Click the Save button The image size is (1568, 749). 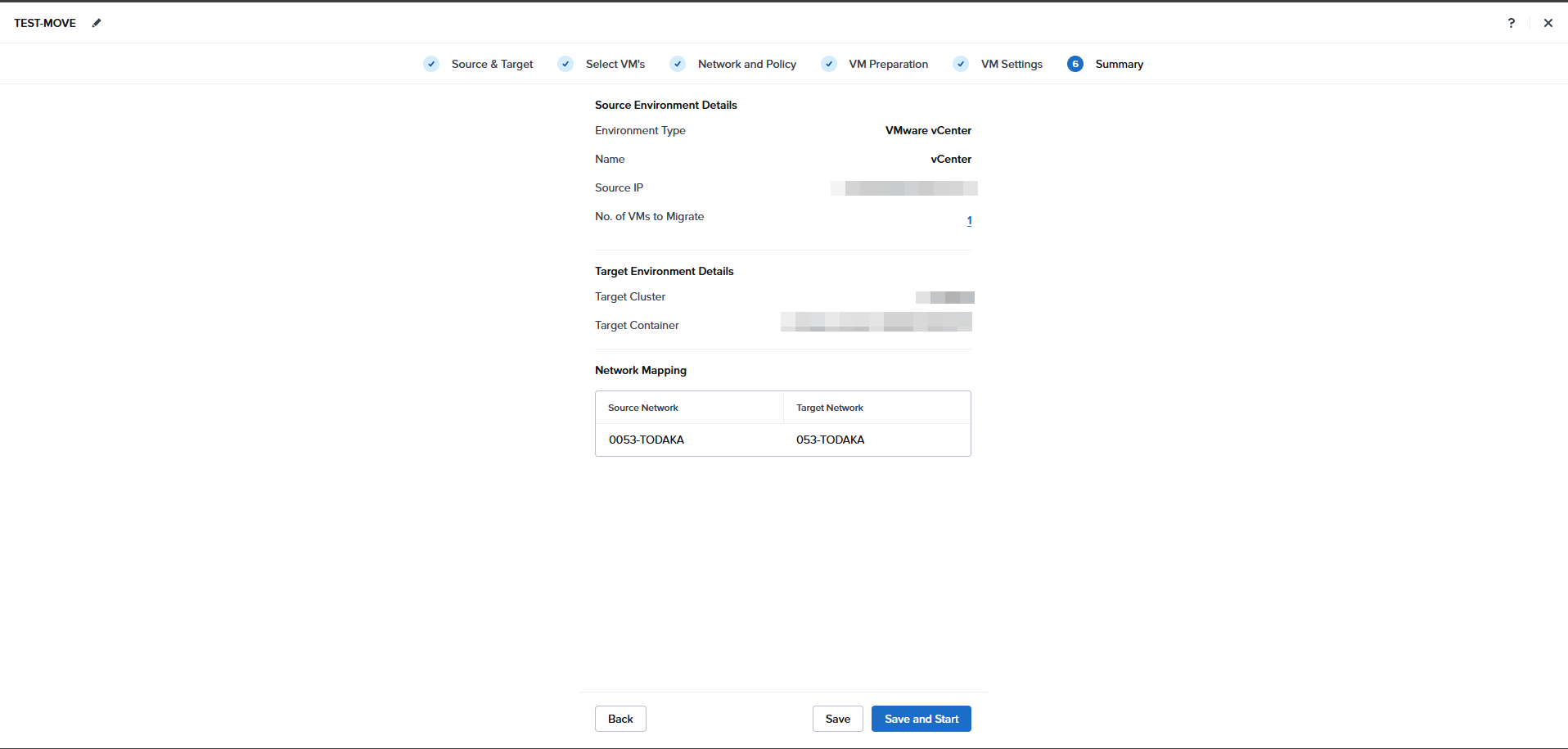(838, 719)
